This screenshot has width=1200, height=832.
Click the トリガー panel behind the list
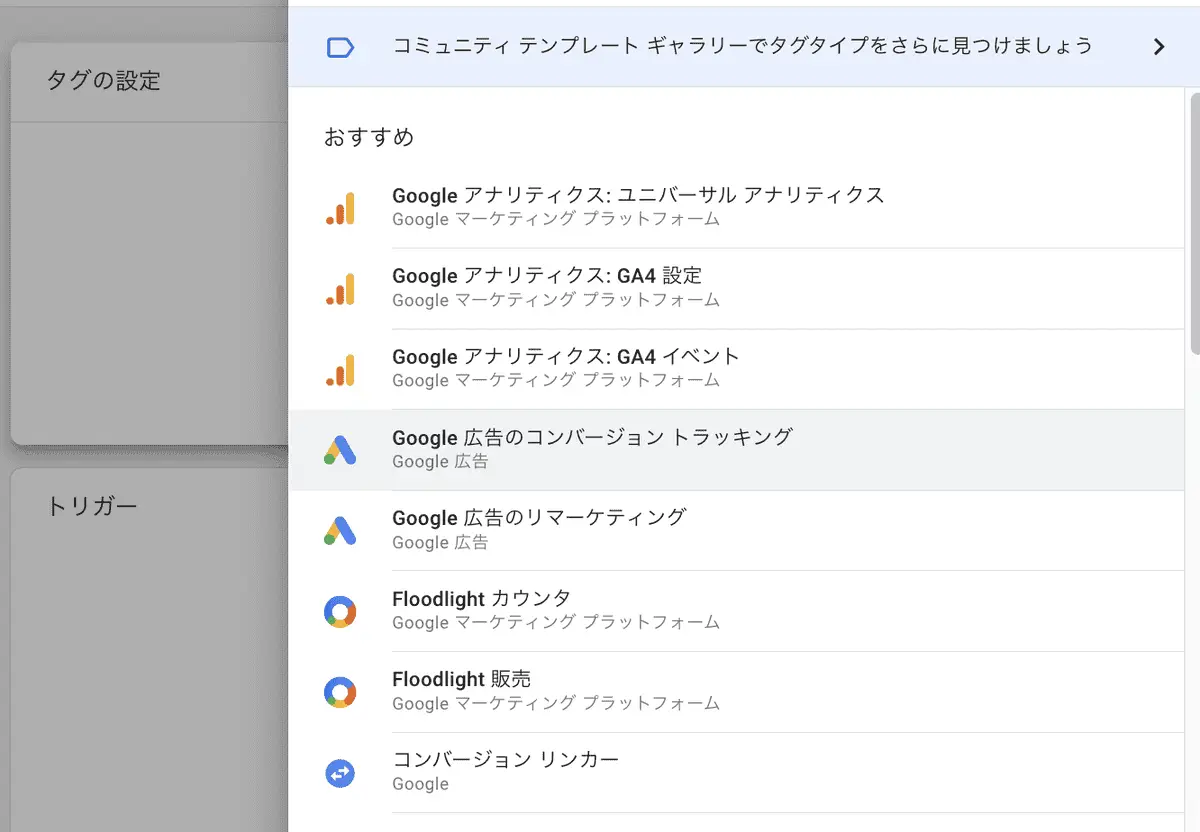click(x=150, y=650)
